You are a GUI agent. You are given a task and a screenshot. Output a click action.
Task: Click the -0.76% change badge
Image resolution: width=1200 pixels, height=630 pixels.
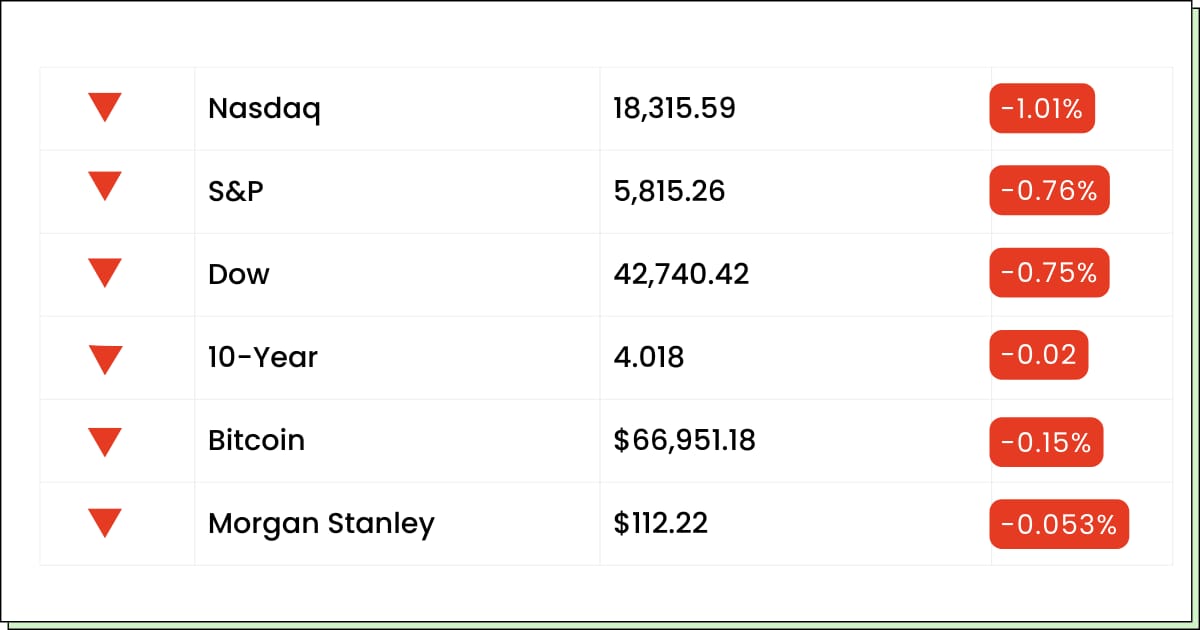pos(1049,190)
